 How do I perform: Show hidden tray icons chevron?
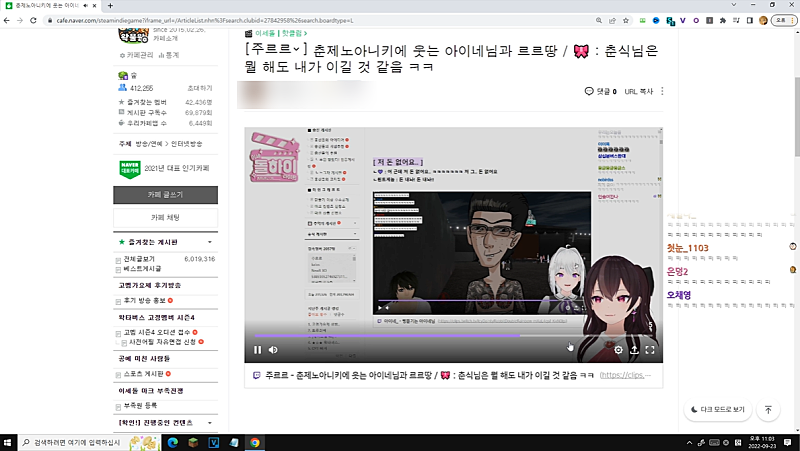tap(689, 442)
